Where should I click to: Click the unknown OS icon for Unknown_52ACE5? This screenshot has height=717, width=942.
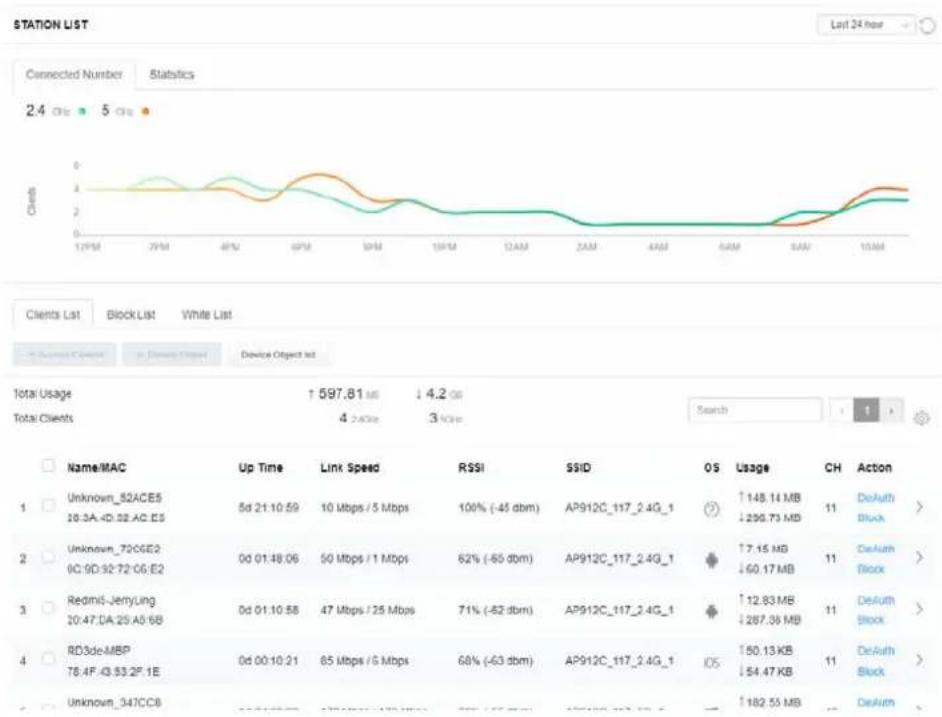click(711, 509)
